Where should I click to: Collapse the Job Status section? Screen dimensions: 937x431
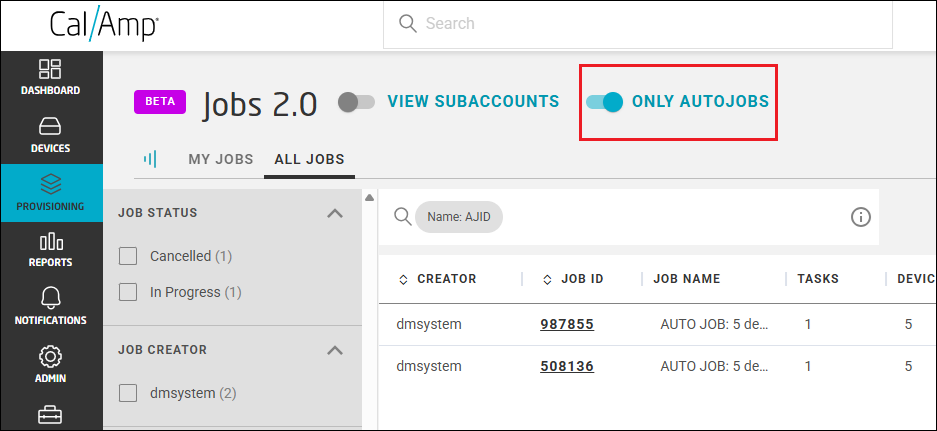[335, 213]
